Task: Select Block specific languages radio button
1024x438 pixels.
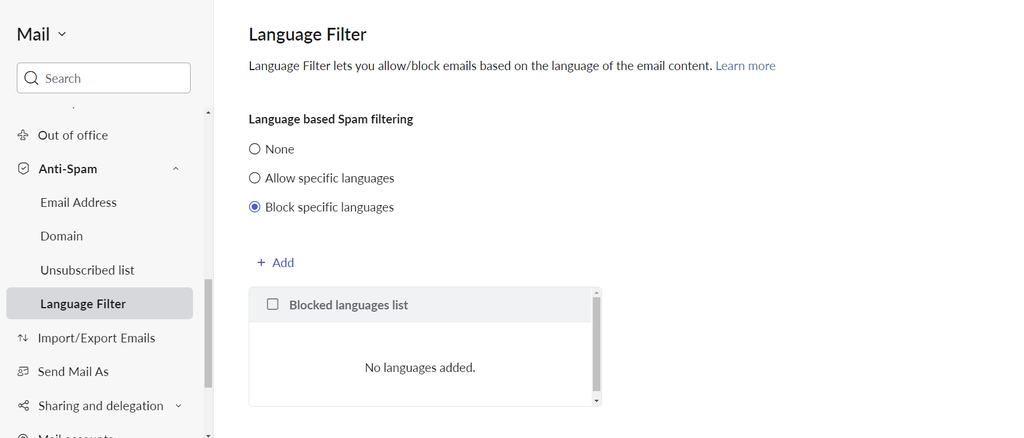Action: 255,208
